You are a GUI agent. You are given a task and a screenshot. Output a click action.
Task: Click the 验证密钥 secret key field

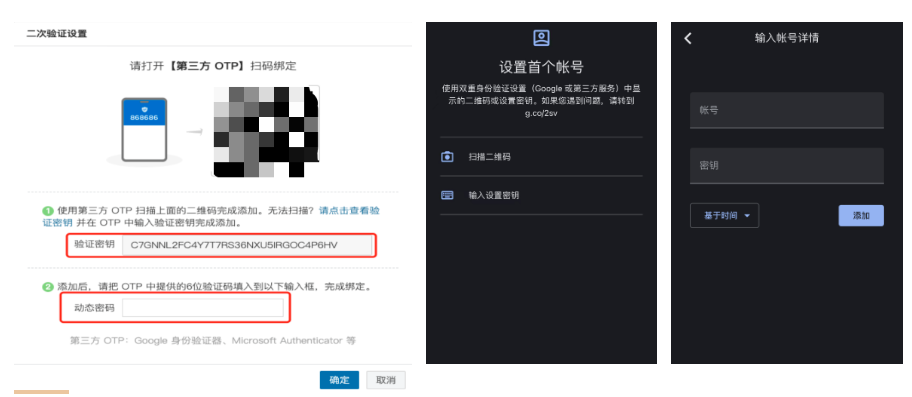247,245
